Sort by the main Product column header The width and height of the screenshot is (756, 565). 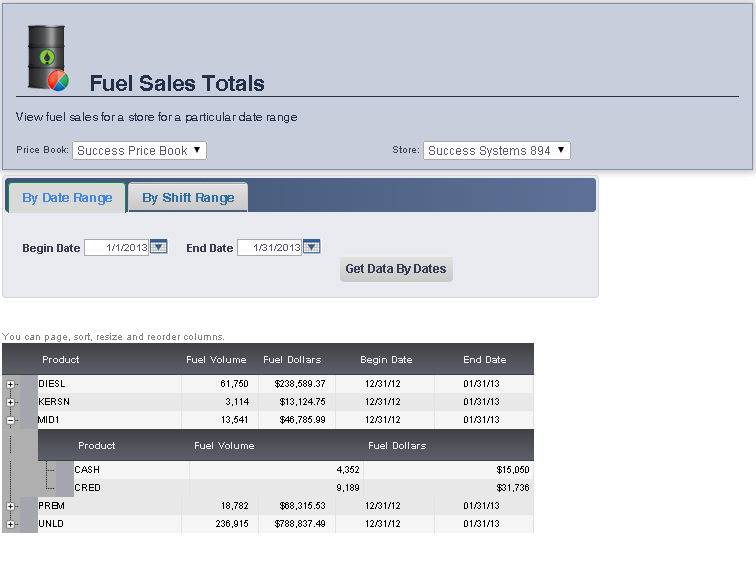pyautogui.click(x=60, y=360)
